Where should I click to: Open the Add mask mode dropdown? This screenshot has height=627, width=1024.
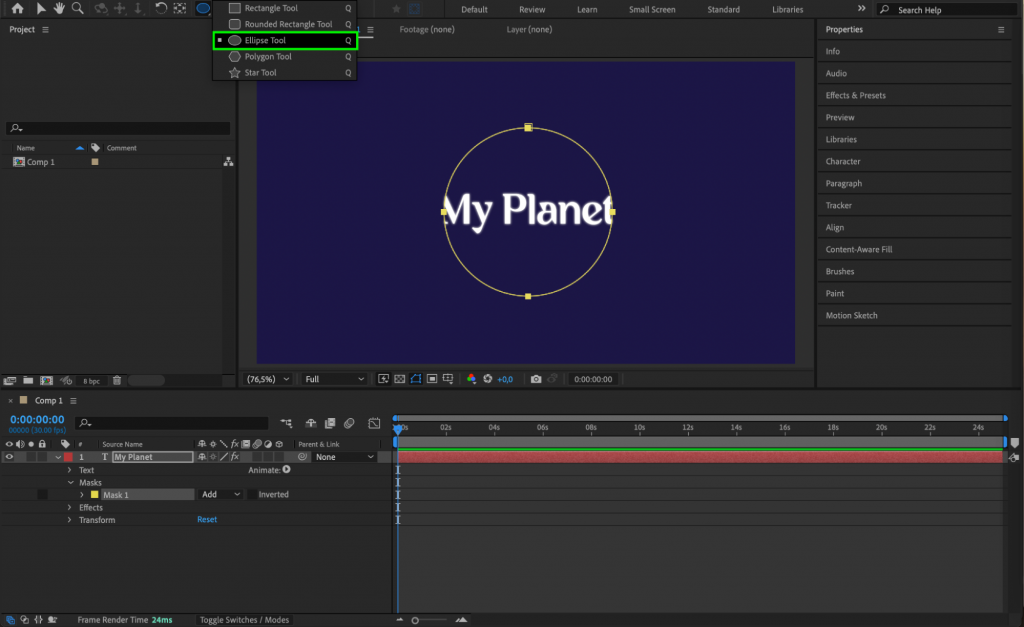(219, 494)
